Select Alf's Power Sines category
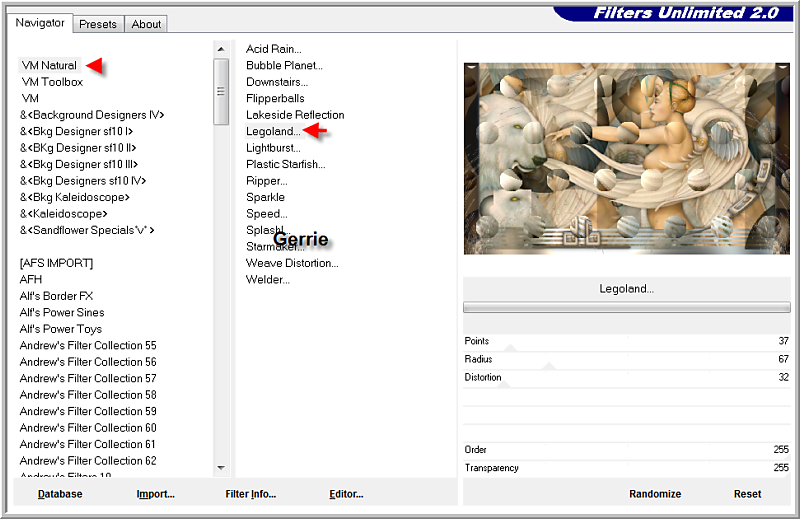 [x=62, y=312]
